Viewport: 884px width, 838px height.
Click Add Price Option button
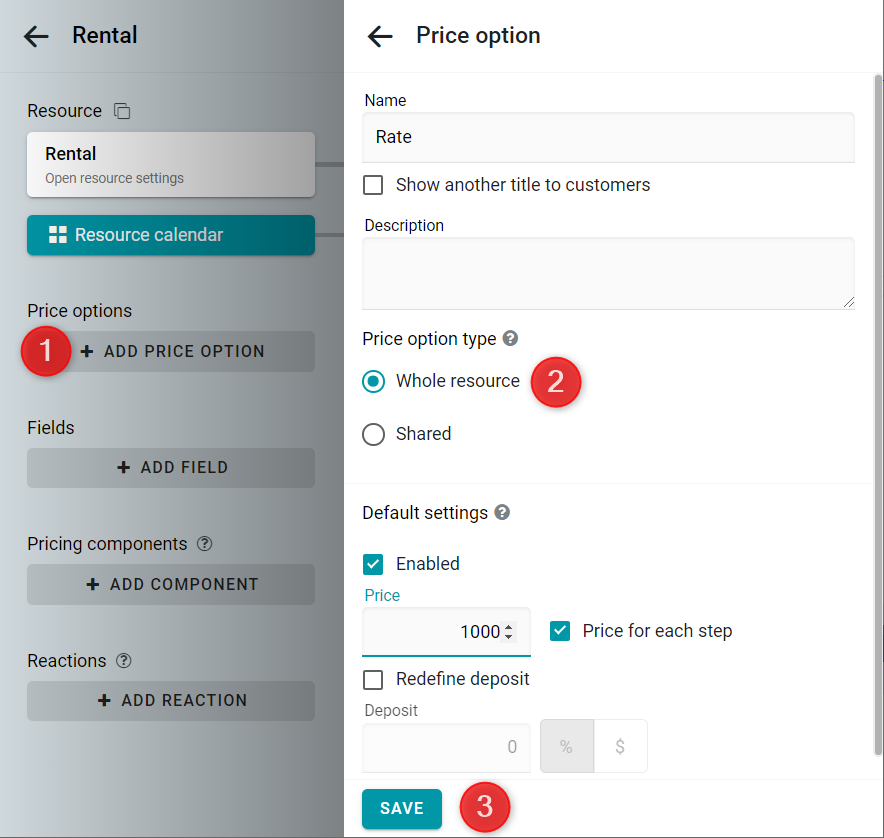tap(171, 351)
